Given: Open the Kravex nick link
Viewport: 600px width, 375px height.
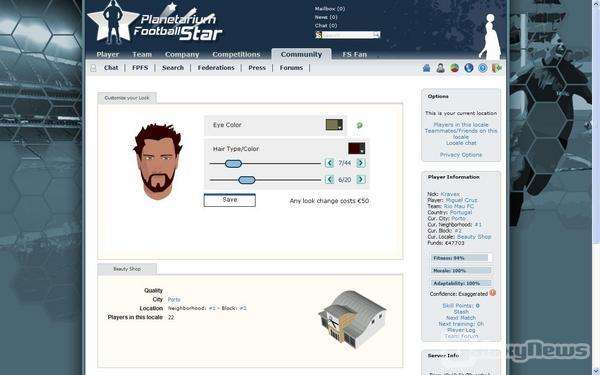Looking at the screenshot, I should point(450,194).
